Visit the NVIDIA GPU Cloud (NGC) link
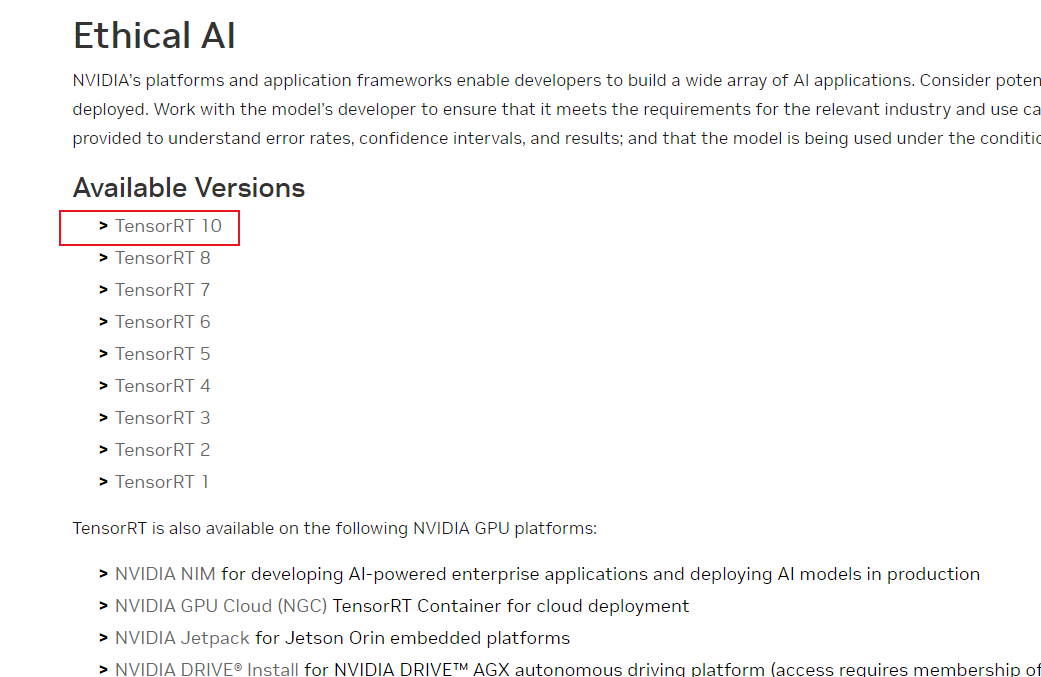Viewport: 1041px width, 677px height. click(221, 606)
